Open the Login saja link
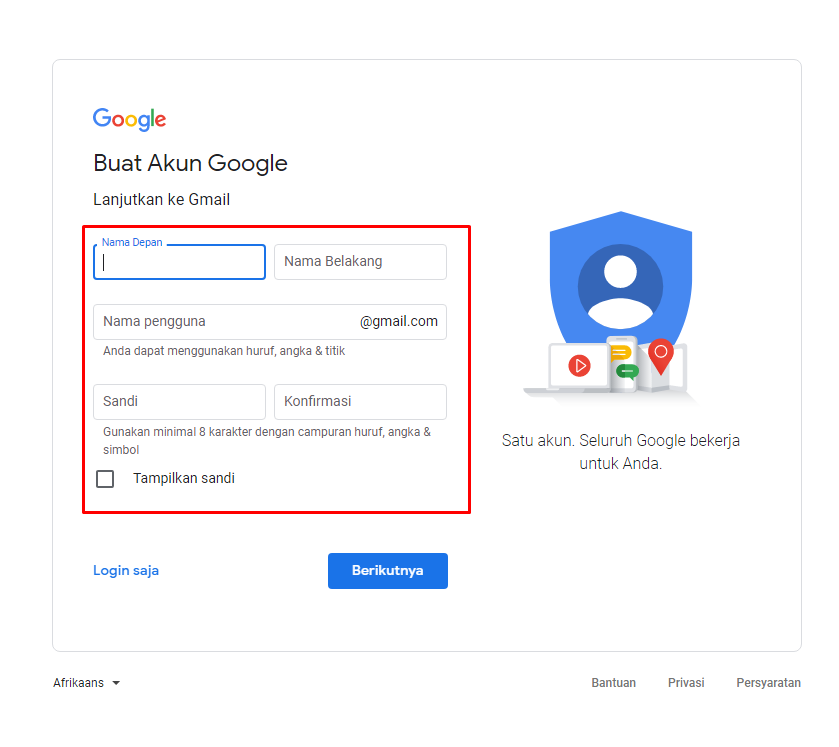The height and width of the screenshot is (747, 839). point(126,570)
